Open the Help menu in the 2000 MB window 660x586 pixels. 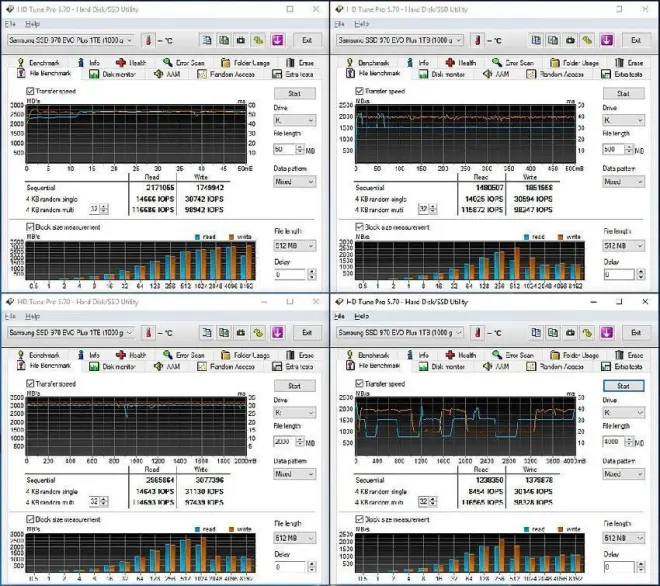[x=34, y=315]
